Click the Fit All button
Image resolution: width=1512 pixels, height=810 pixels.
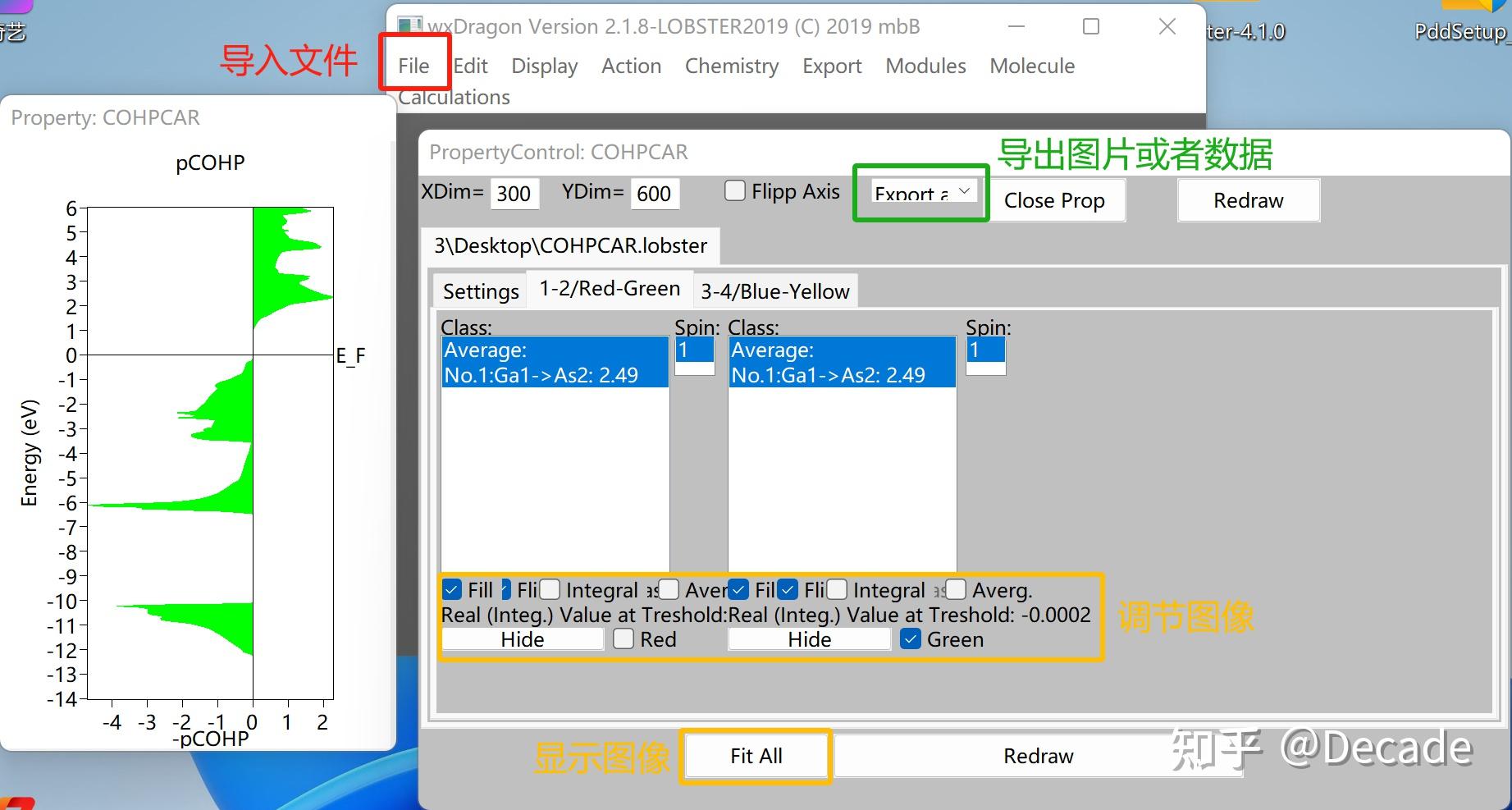(755, 756)
